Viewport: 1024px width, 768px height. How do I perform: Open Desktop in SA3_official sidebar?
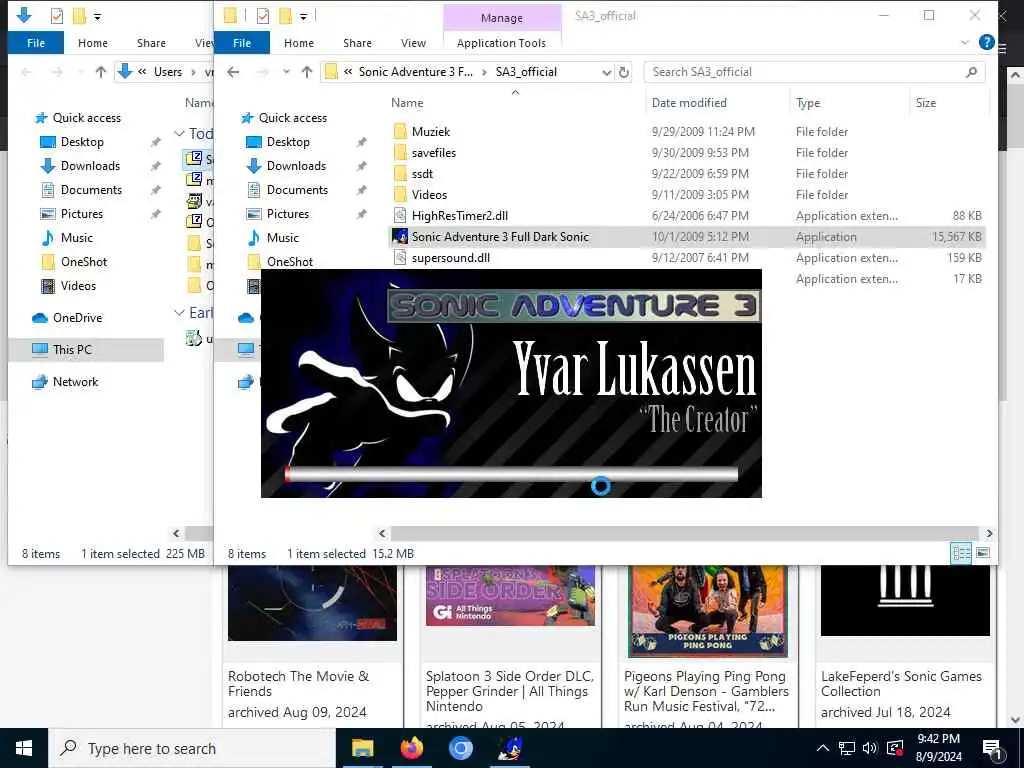288,142
